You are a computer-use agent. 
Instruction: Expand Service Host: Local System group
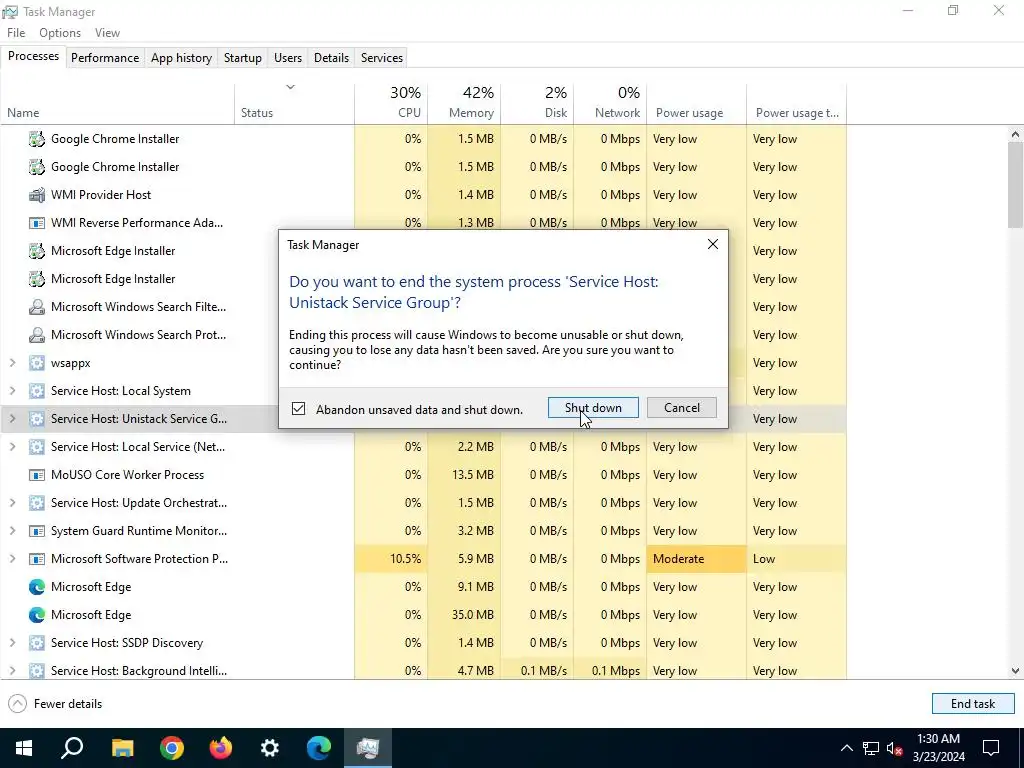12,391
